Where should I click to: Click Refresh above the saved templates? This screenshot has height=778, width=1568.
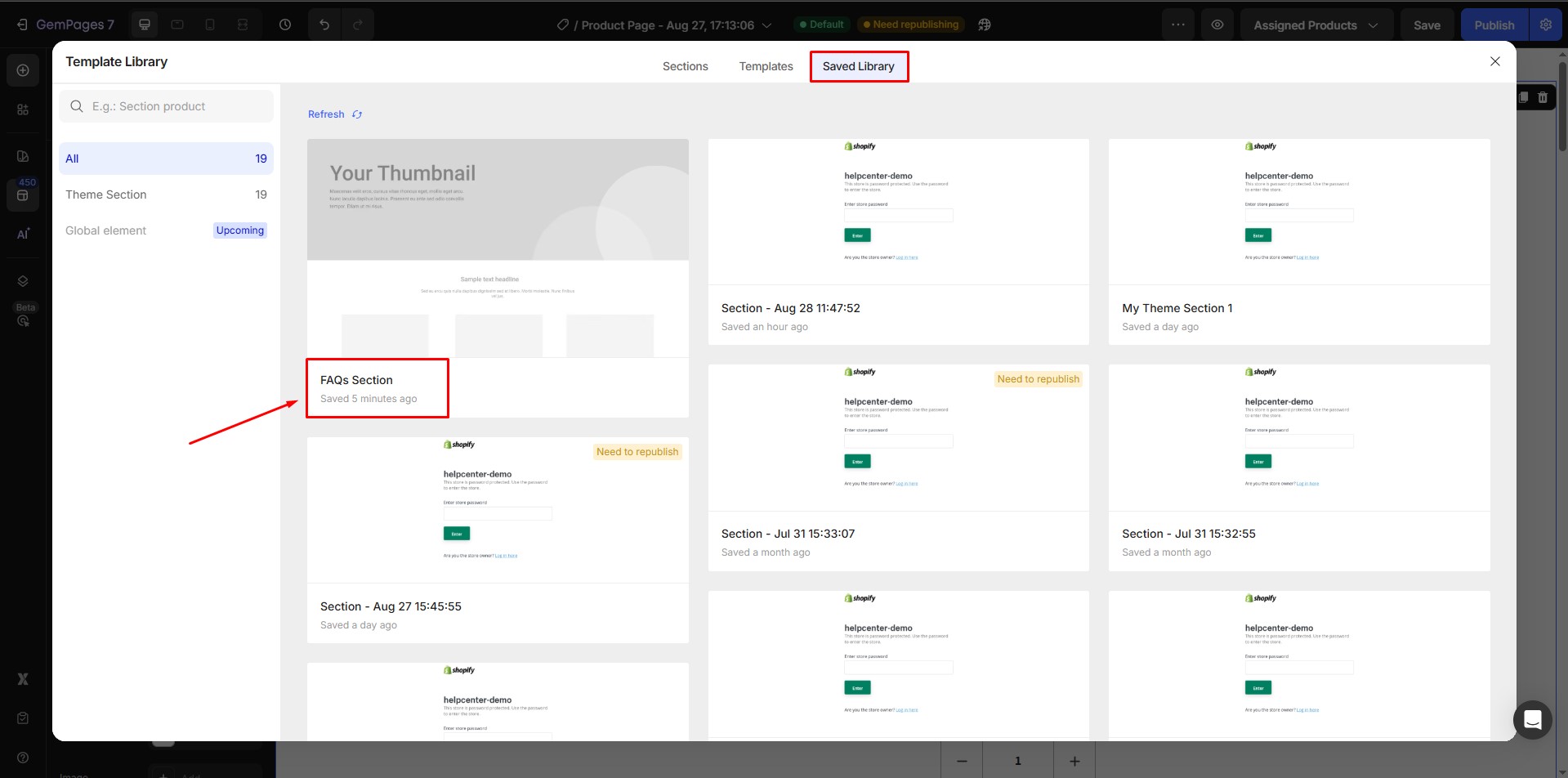pos(326,114)
